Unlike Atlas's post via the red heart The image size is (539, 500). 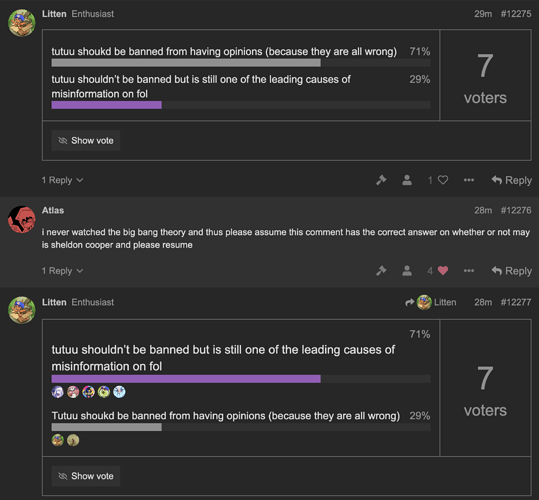coord(443,271)
